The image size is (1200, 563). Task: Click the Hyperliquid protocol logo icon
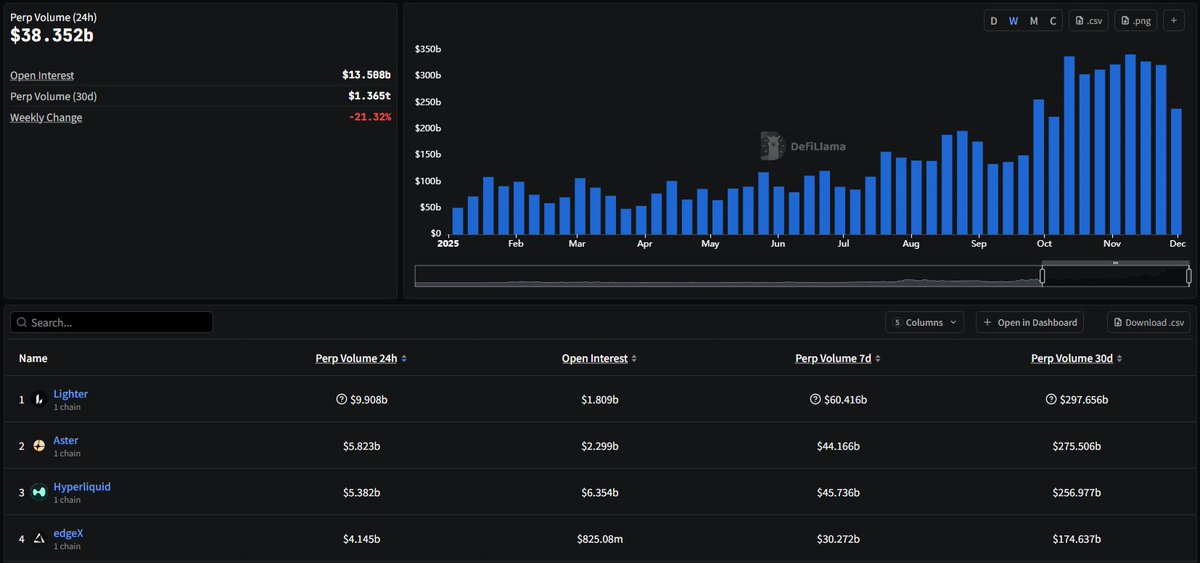click(x=38, y=492)
